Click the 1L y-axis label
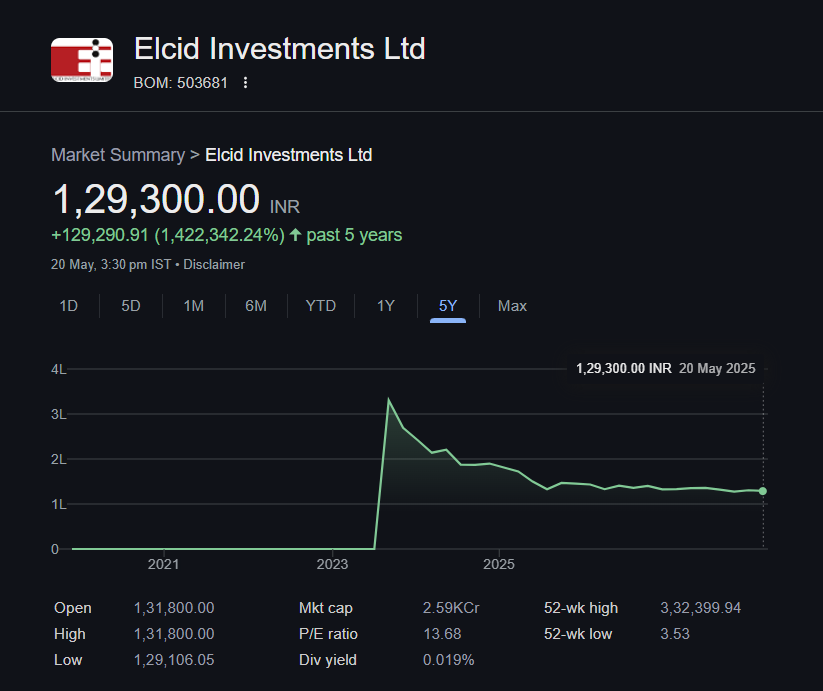823x691 pixels. coord(59,505)
